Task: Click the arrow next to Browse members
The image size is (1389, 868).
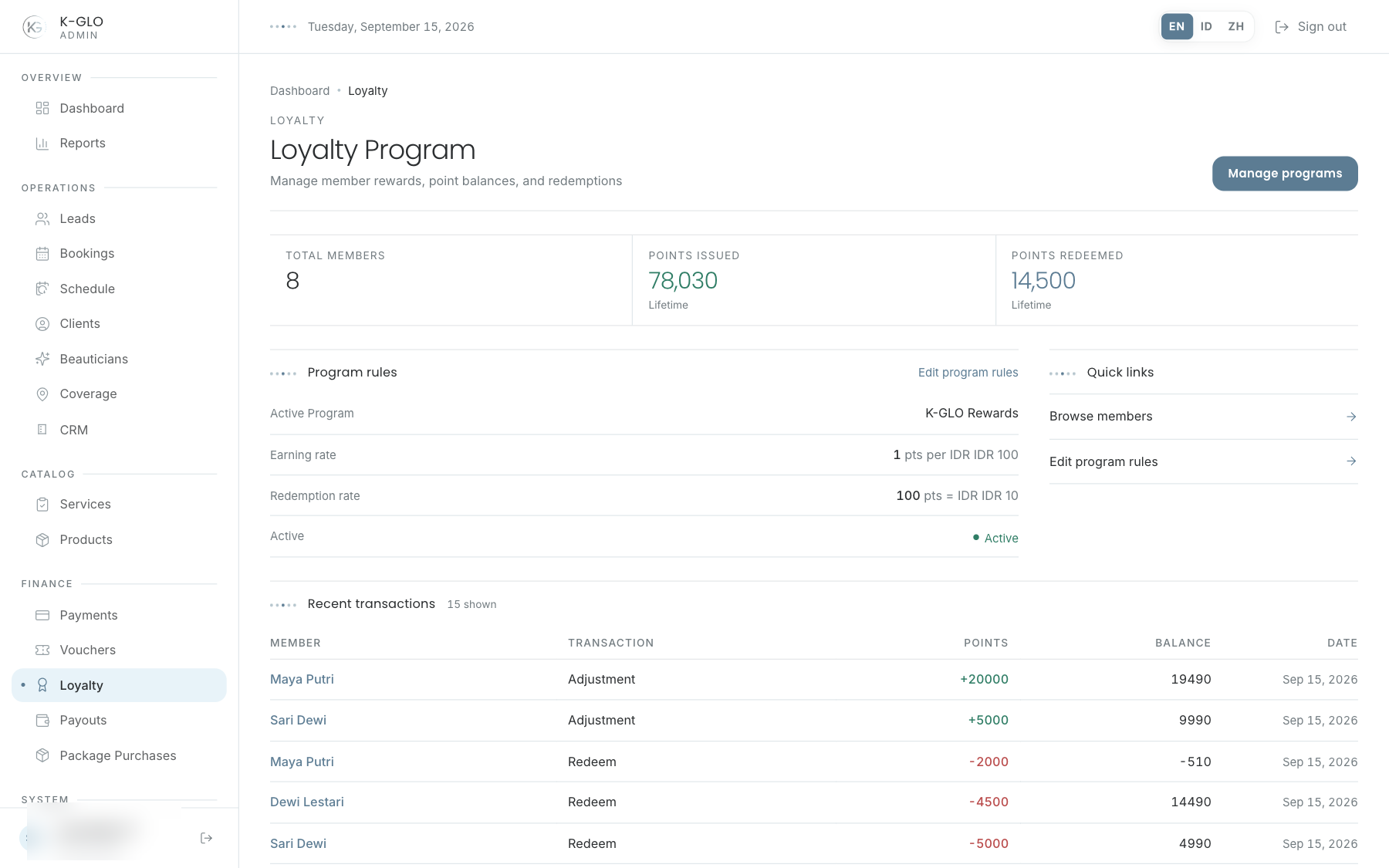Action: (1351, 417)
